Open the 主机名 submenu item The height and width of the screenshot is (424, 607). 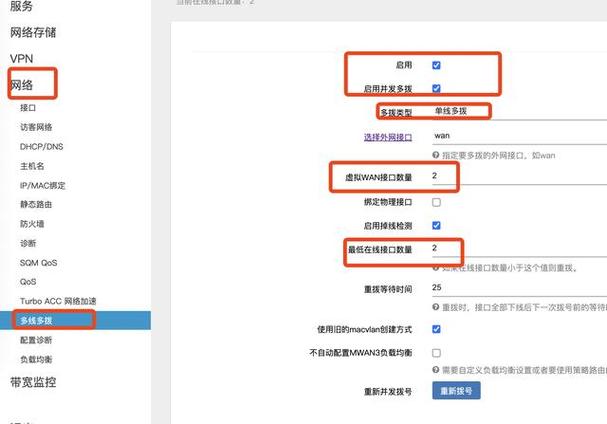coord(32,166)
